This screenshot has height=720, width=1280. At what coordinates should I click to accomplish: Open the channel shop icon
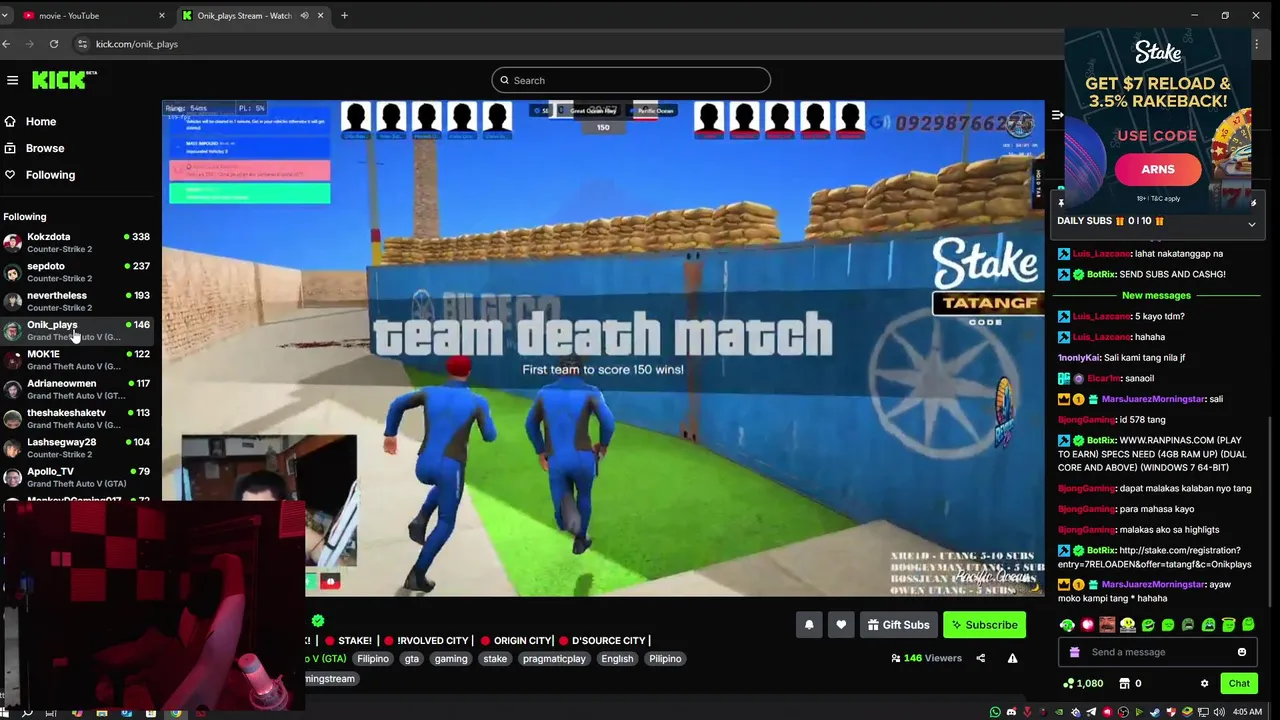pyautogui.click(x=1124, y=683)
